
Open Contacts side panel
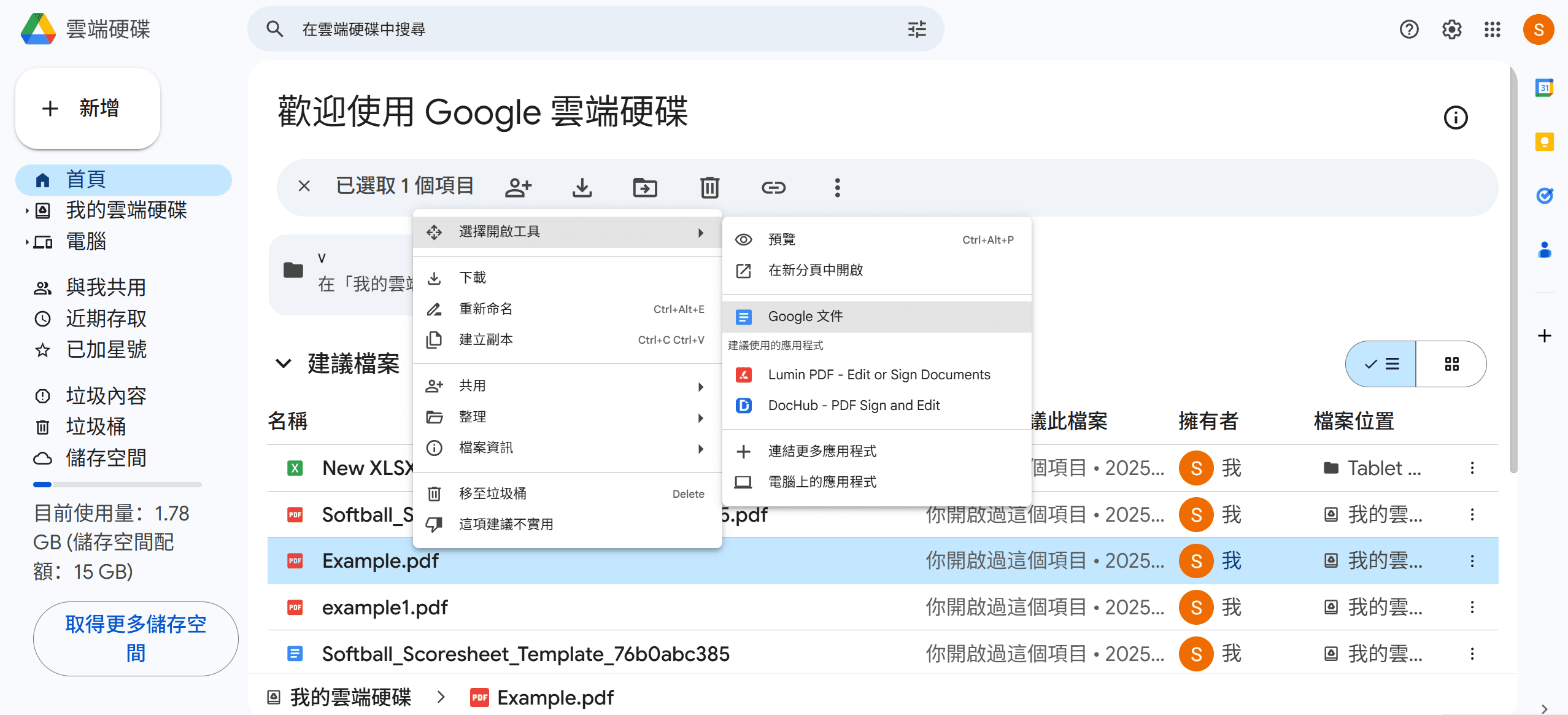tap(1545, 250)
